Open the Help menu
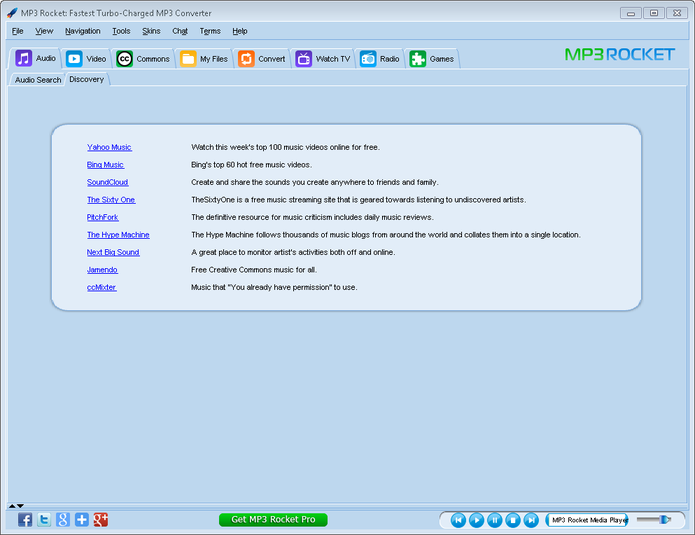695x535 pixels. coord(240,31)
